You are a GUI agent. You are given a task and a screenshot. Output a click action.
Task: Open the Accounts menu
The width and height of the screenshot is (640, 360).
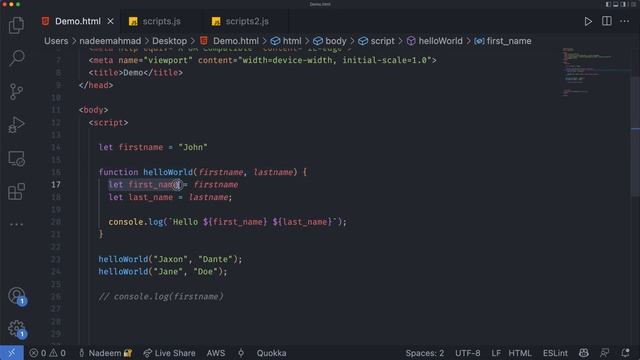[x=16, y=296]
